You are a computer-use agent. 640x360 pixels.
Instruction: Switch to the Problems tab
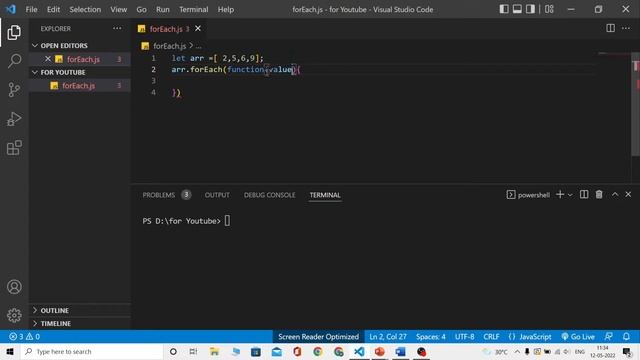(x=166, y=195)
